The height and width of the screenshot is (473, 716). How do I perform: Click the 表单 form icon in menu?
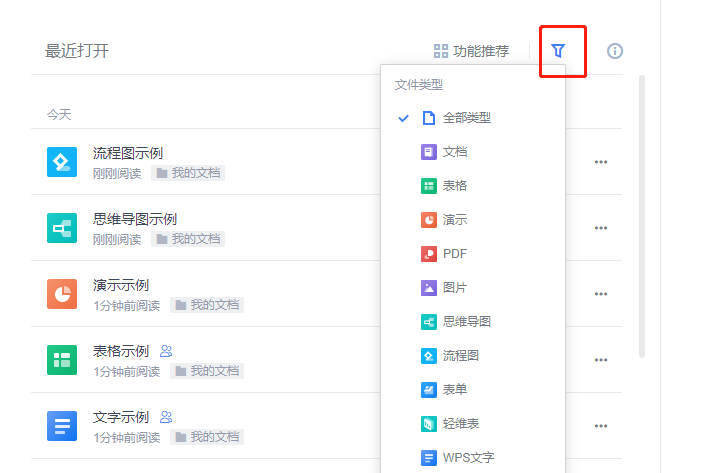pyautogui.click(x=428, y=389)
